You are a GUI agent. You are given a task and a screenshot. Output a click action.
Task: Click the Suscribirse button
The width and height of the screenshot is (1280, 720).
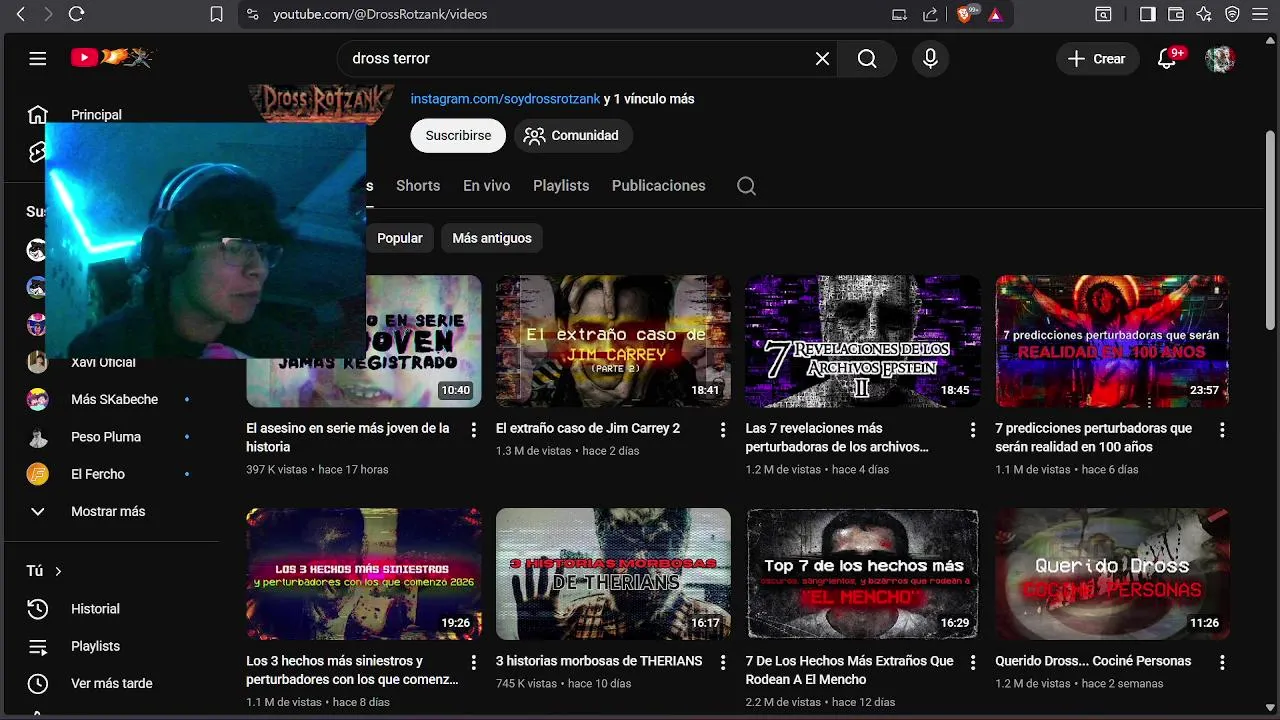pyautogui.click(x=458, y=135)
